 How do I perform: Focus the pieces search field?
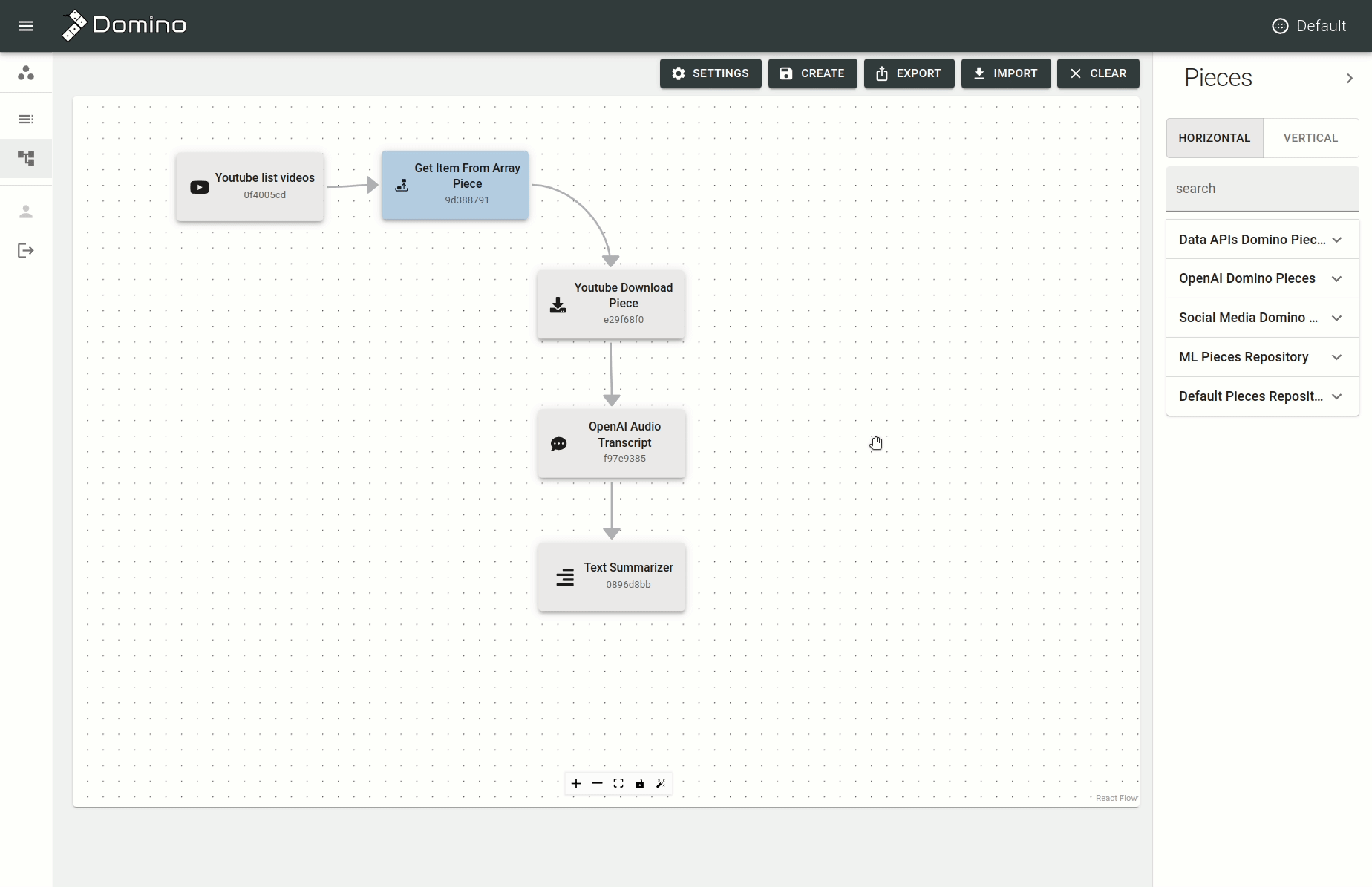click(1262, 189)
